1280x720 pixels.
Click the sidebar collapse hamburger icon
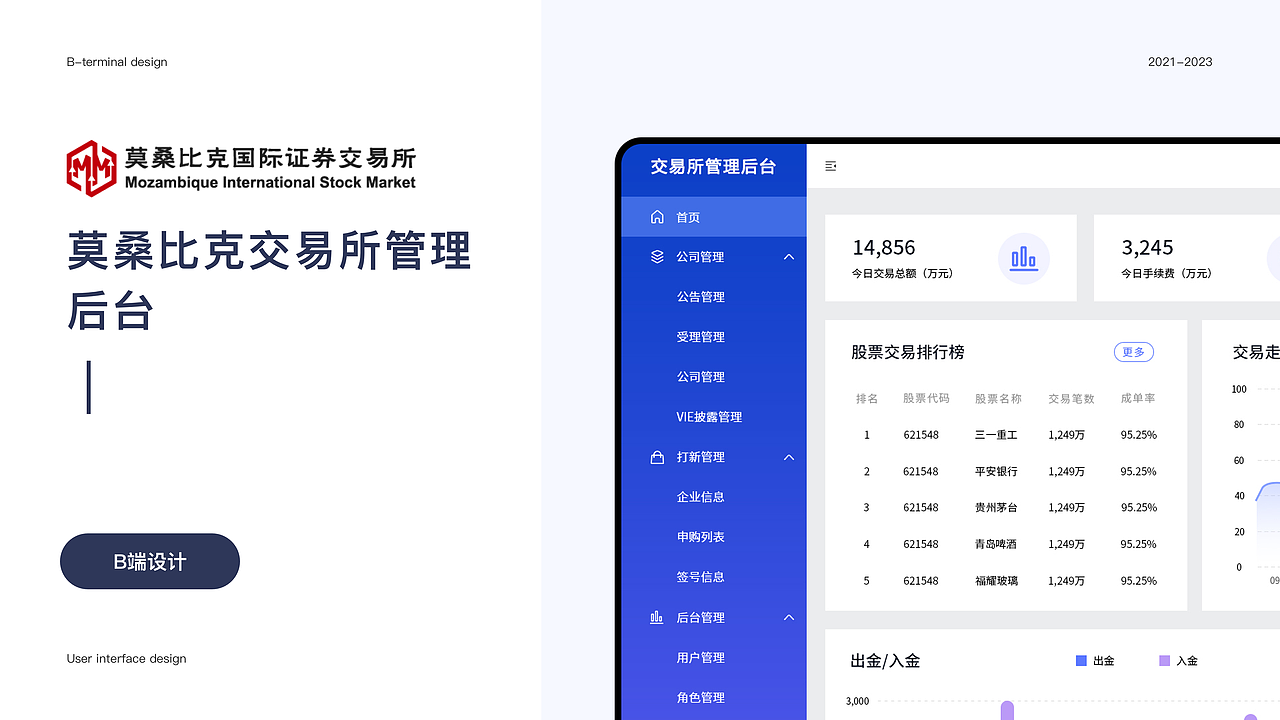pos(830,166)
